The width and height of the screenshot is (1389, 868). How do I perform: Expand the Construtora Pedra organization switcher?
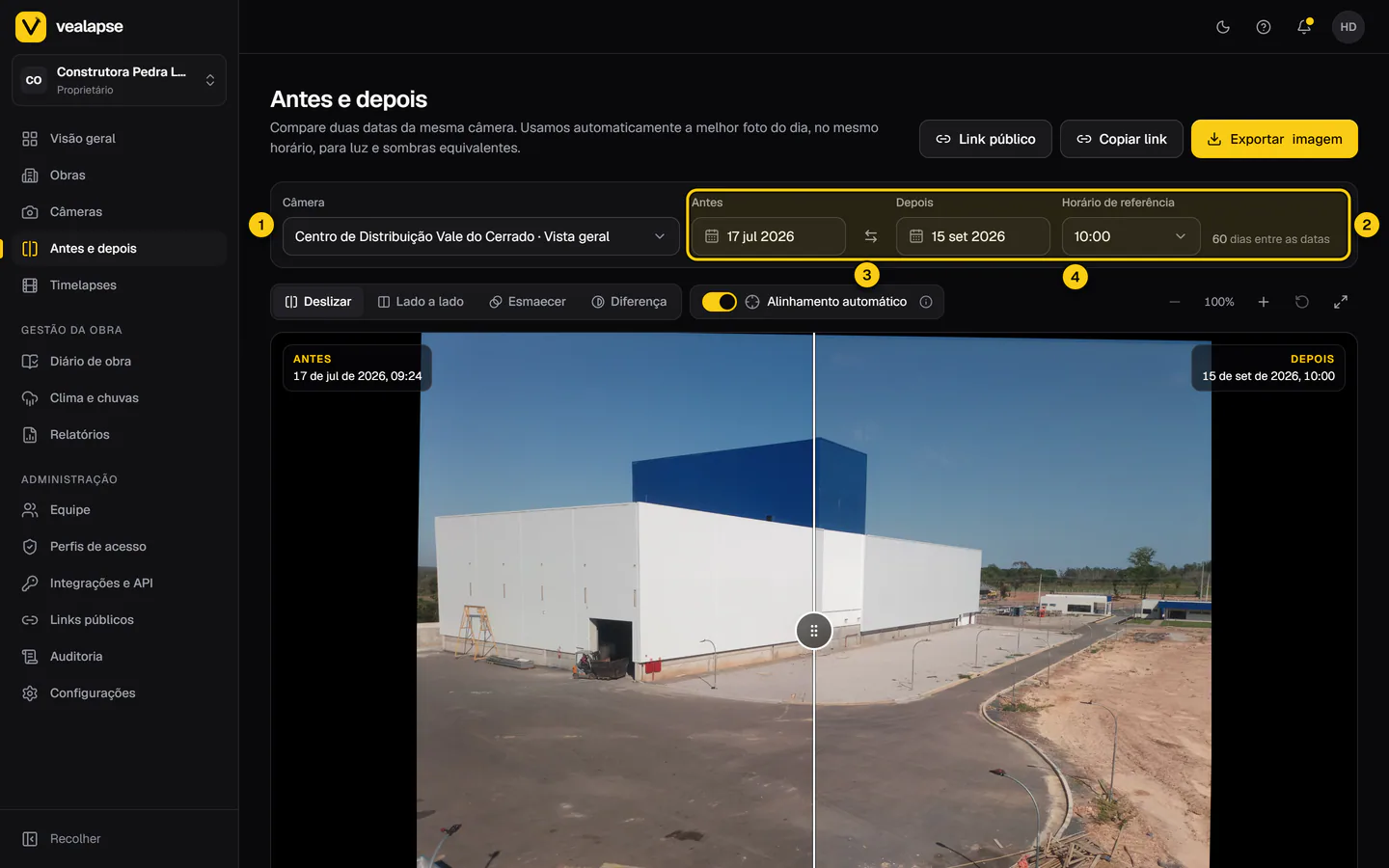pos(119,80)
